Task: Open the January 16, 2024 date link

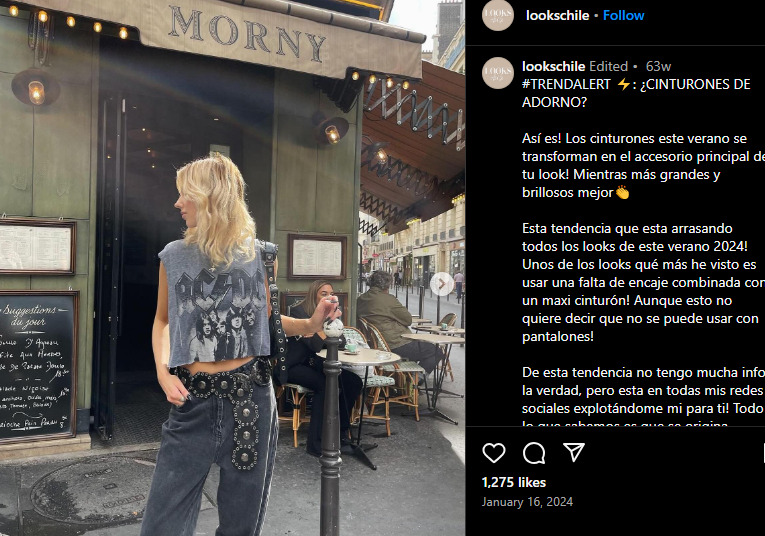Action: tap(527, 502)
